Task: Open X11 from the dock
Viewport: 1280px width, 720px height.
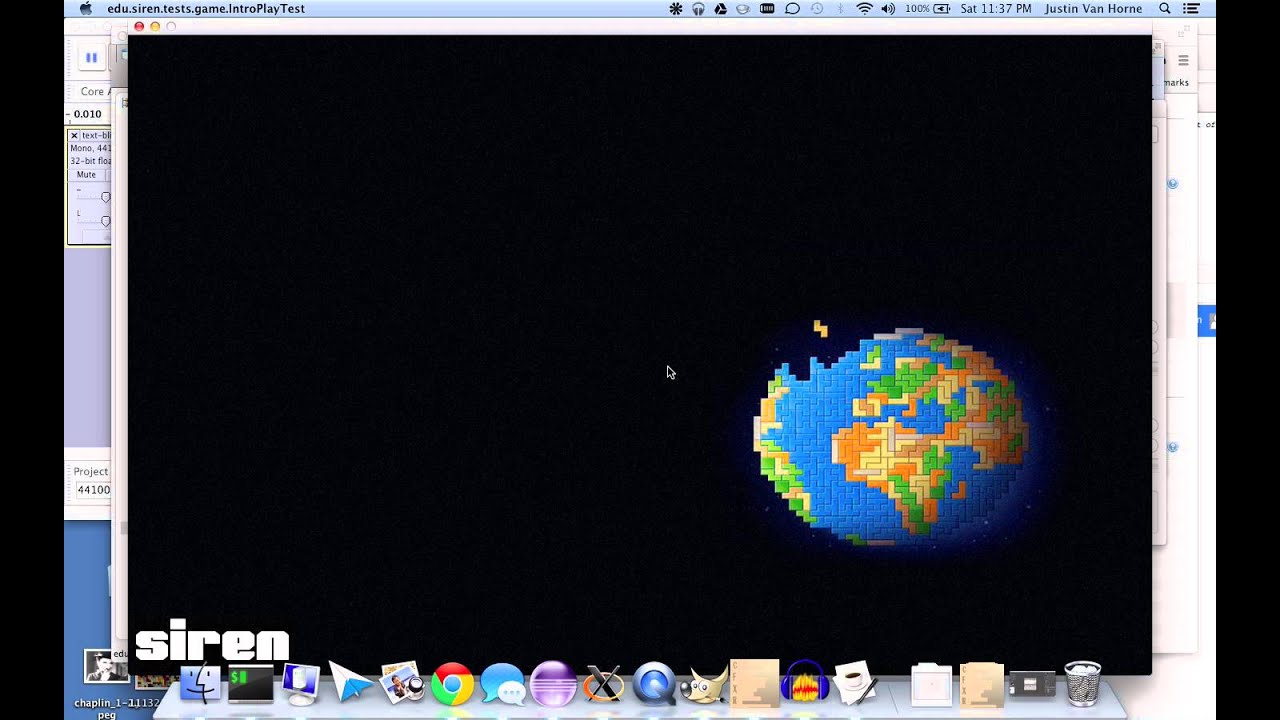Action: click(x=603, y=684)
